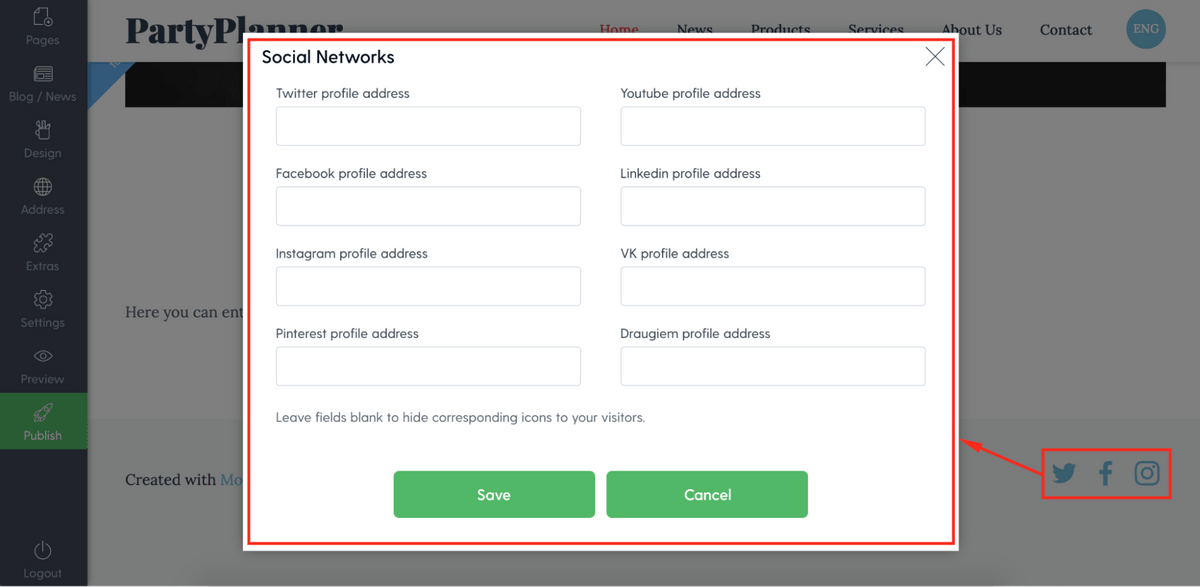Focus the Draugiem profile address field
Viewport: 1200px width, 587px height.
point(773,367)
